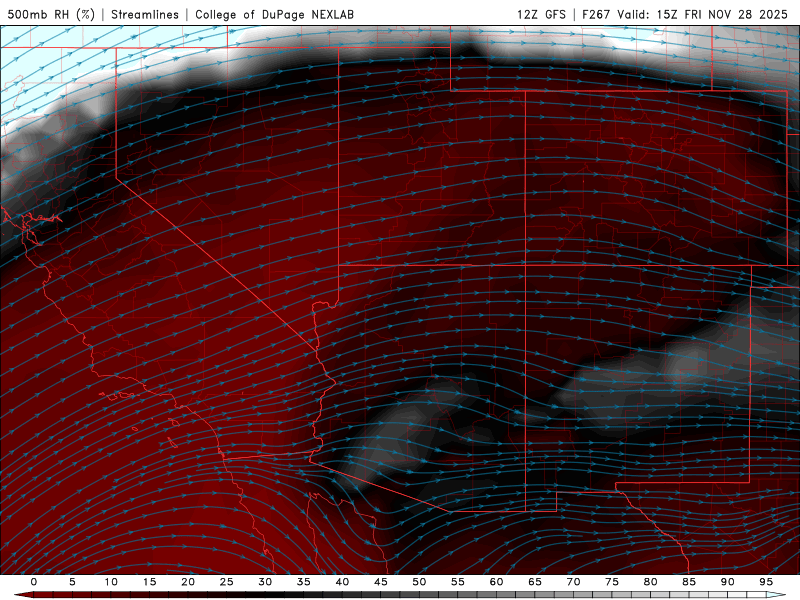Click the 20 value on the color scale
Image resolution: width=800 pixels, height=600 pixels.
pos(188,582)
